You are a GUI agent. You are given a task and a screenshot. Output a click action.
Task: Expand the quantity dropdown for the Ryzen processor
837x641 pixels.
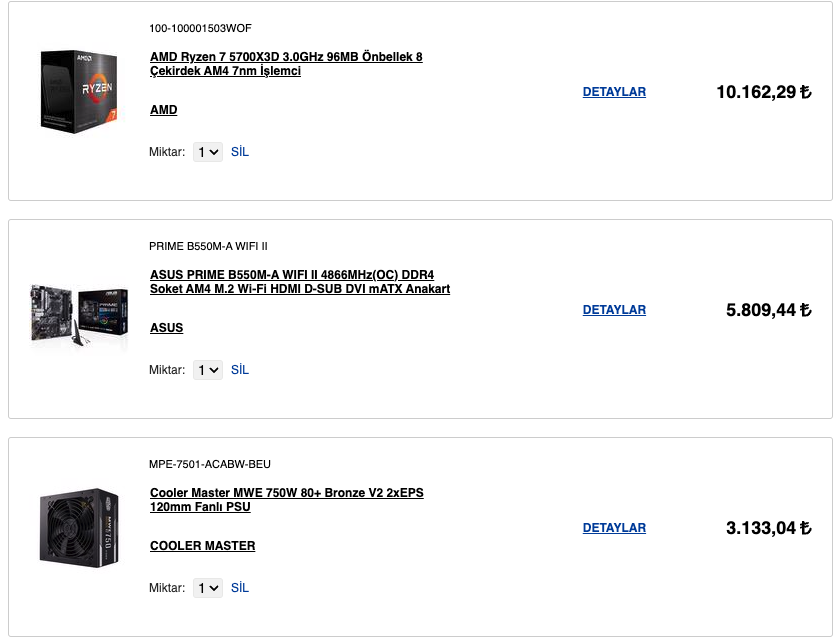click(208, 152)
